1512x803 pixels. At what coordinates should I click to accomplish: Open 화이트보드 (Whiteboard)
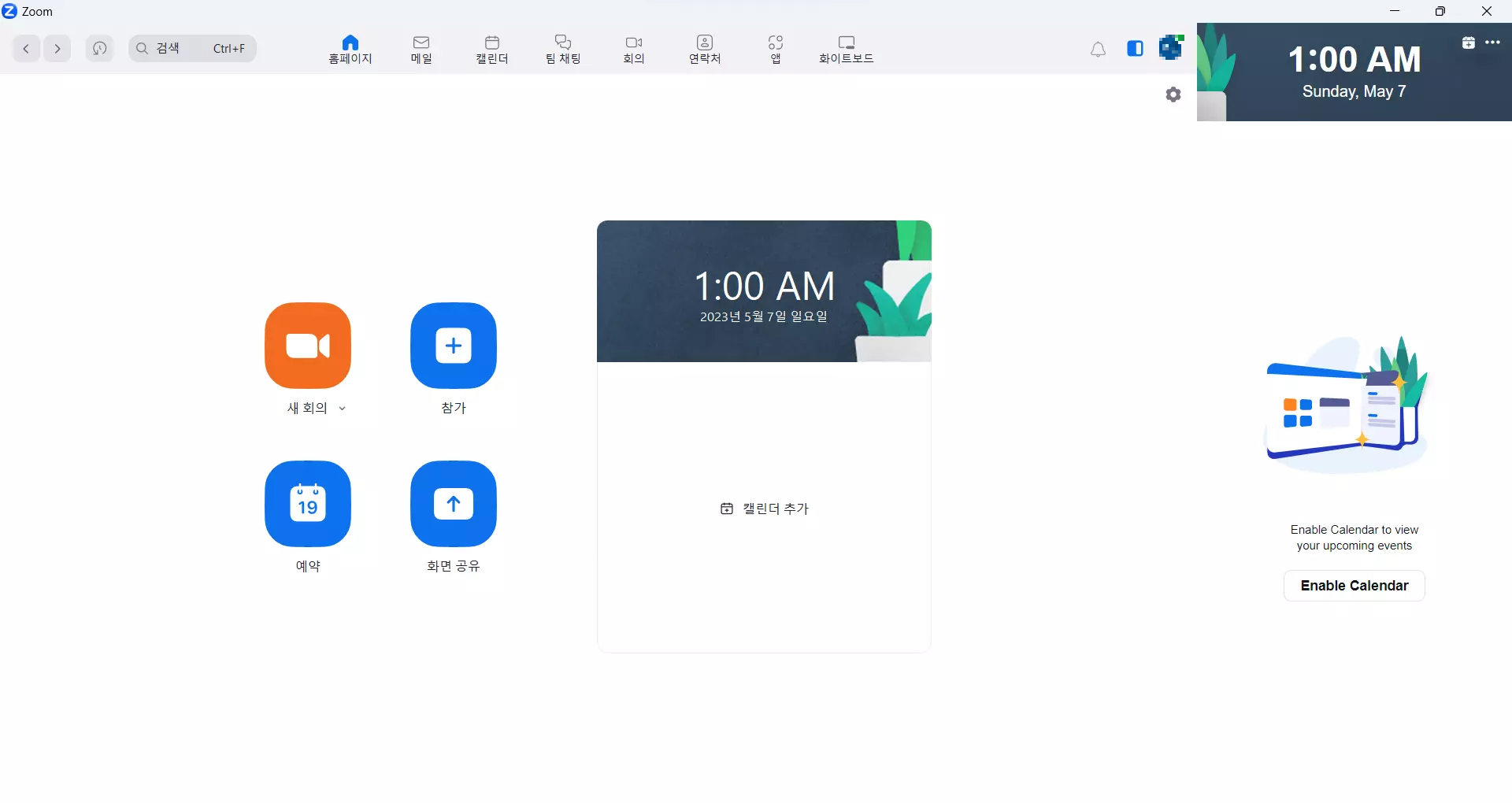846,48
